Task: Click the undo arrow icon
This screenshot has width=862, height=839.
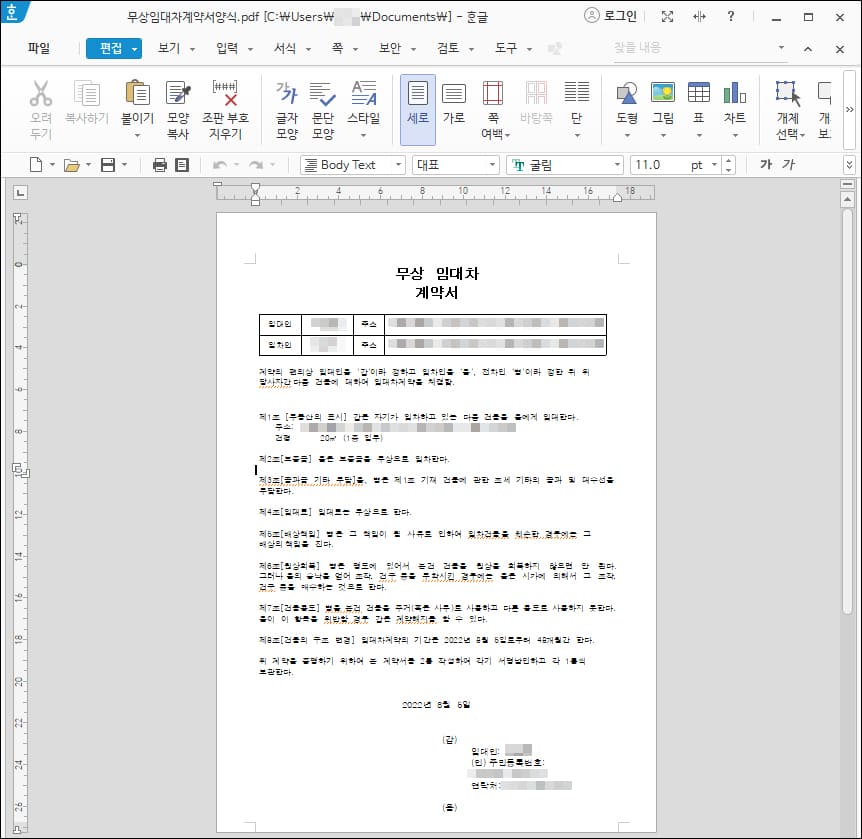Action: (x=219, y=165)
